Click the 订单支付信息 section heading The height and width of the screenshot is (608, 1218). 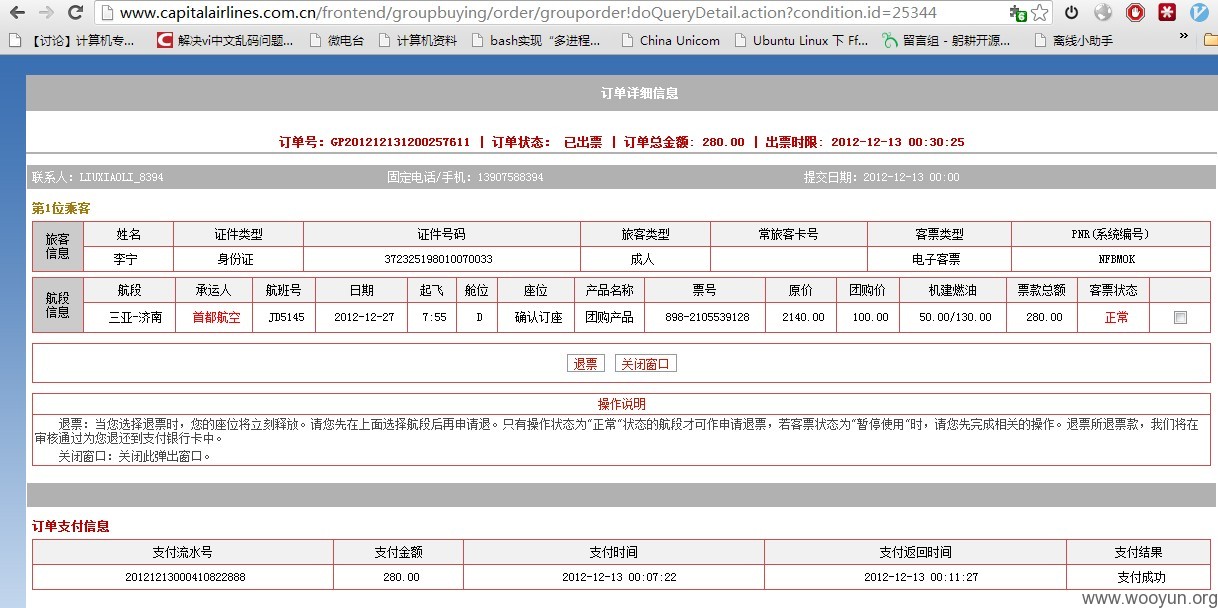71,526
